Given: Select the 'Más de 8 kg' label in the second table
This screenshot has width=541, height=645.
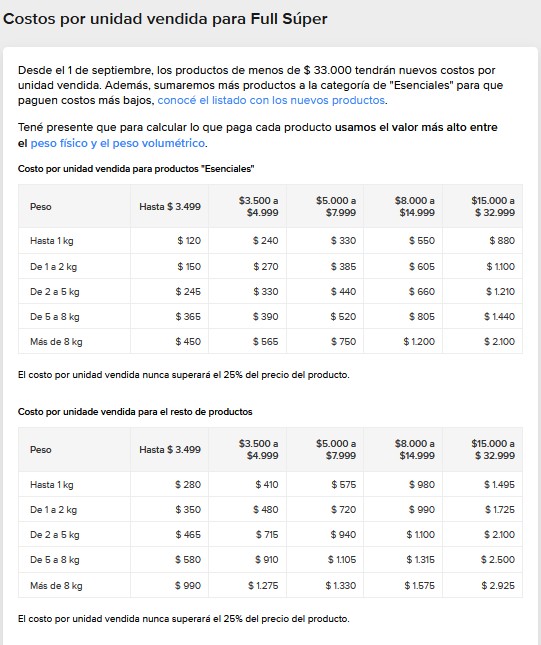Looking at the screenshot, I should [56, 585].
